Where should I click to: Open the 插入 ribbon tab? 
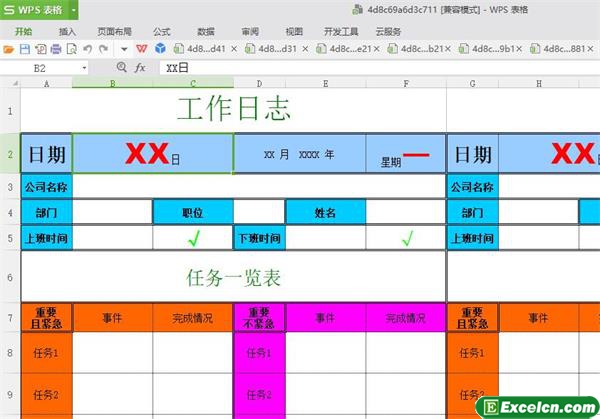[67, 32]
